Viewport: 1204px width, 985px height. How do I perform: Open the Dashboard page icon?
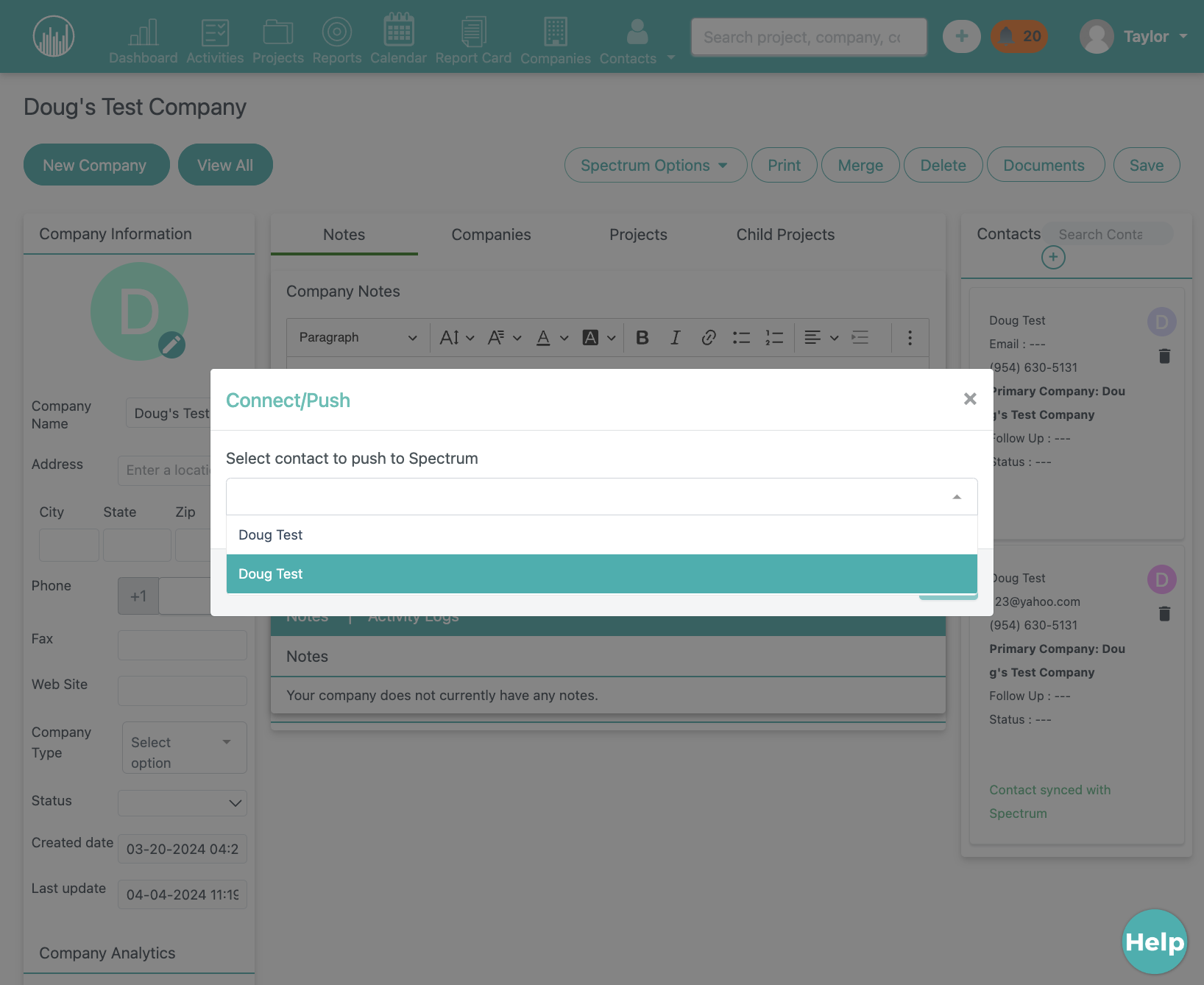tap(144, 33)
